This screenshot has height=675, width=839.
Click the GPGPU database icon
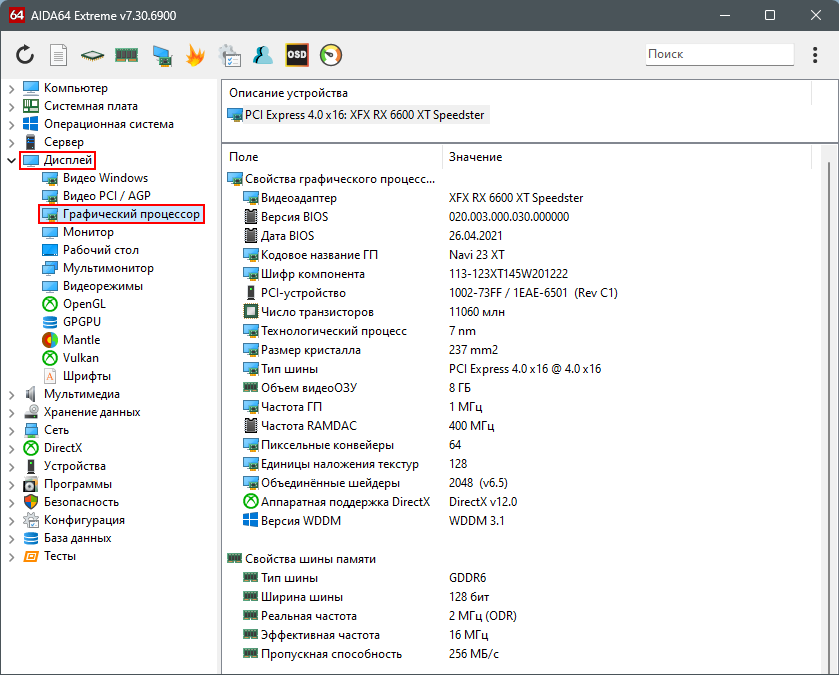tap(50, 322)
